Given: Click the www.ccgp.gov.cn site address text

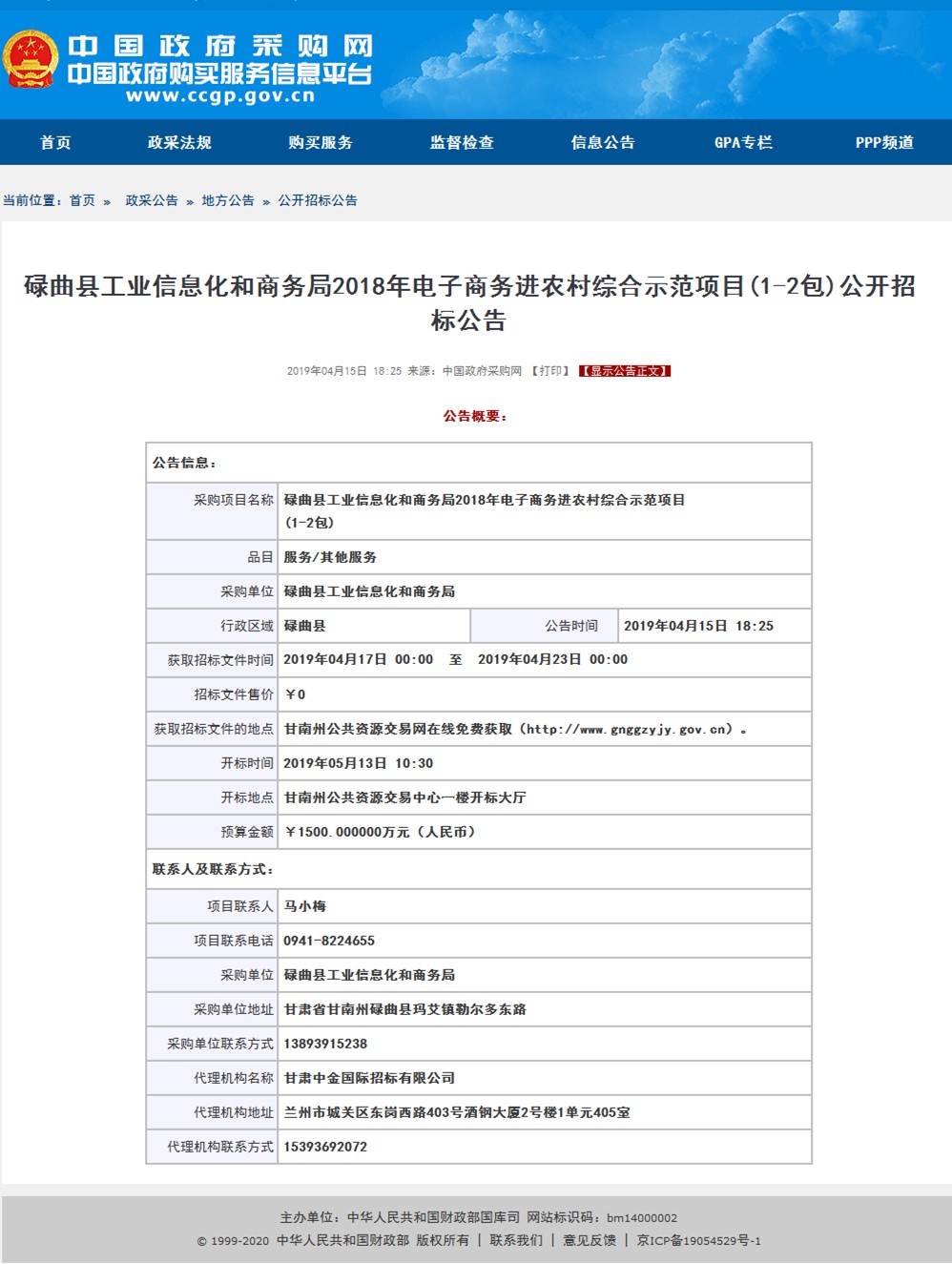Looking at the screenshot, I should click(220, 96).
